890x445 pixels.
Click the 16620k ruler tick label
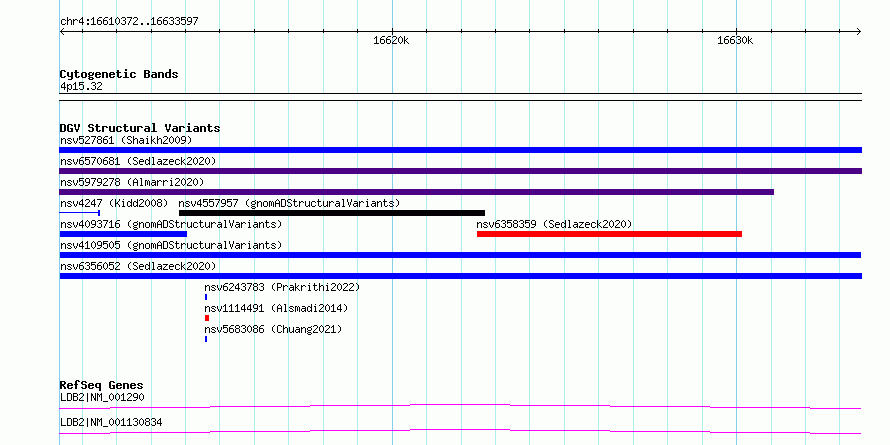[391, 40]
